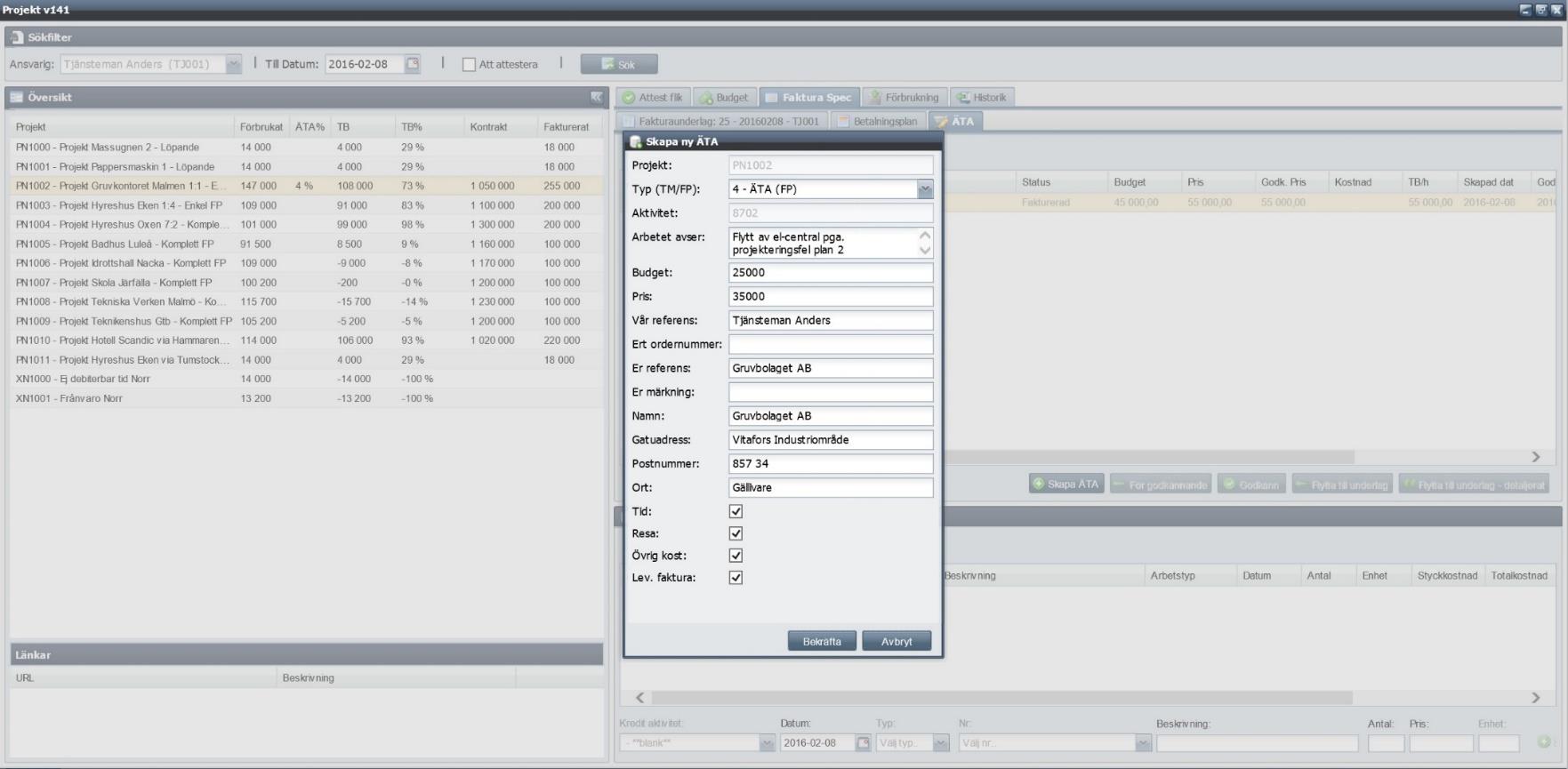This screenshot has height=769, width=1568.
Task: Select the Faktura Spec tab
Action: click(809, 98)
